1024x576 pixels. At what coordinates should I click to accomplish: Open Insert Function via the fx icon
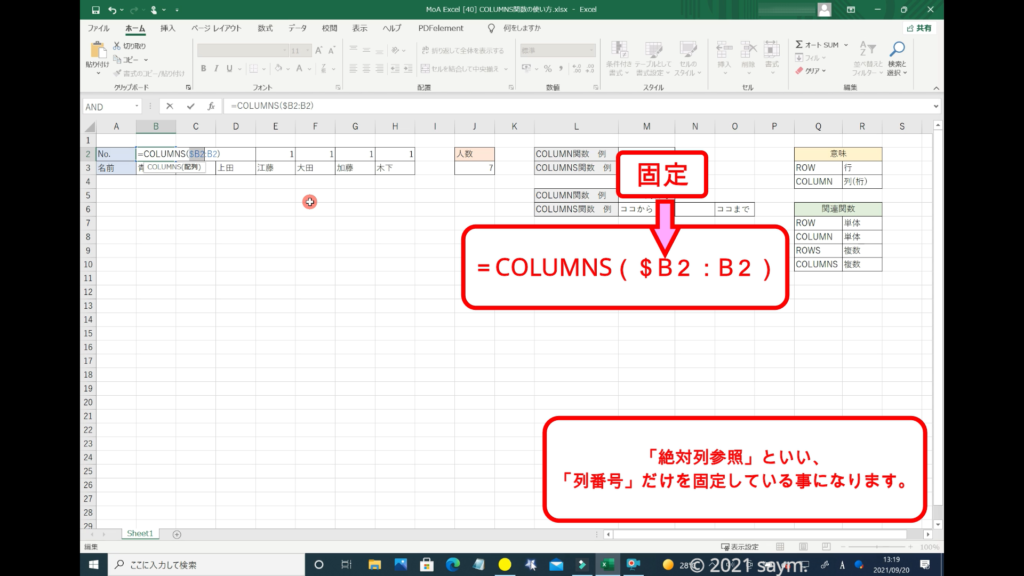click(210, 106)
